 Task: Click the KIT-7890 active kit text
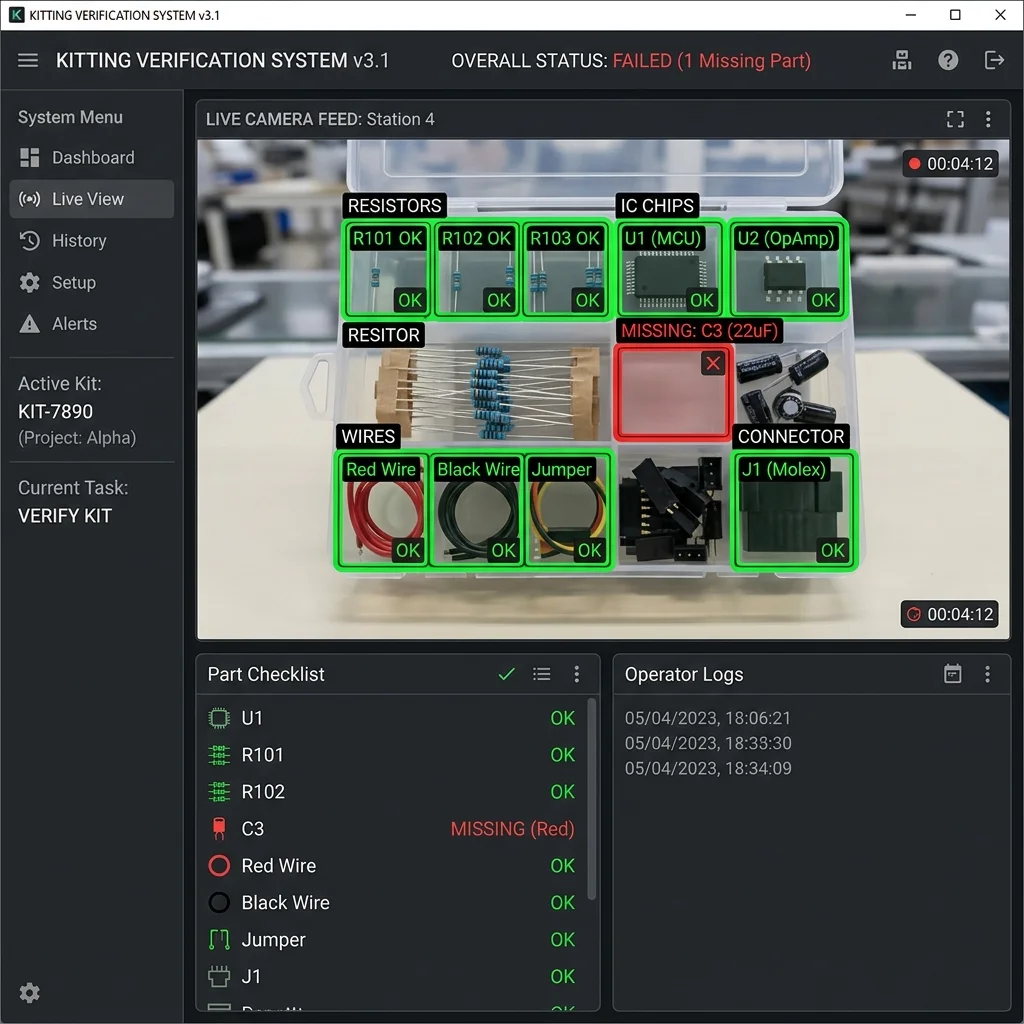click(x=56, y=411)
